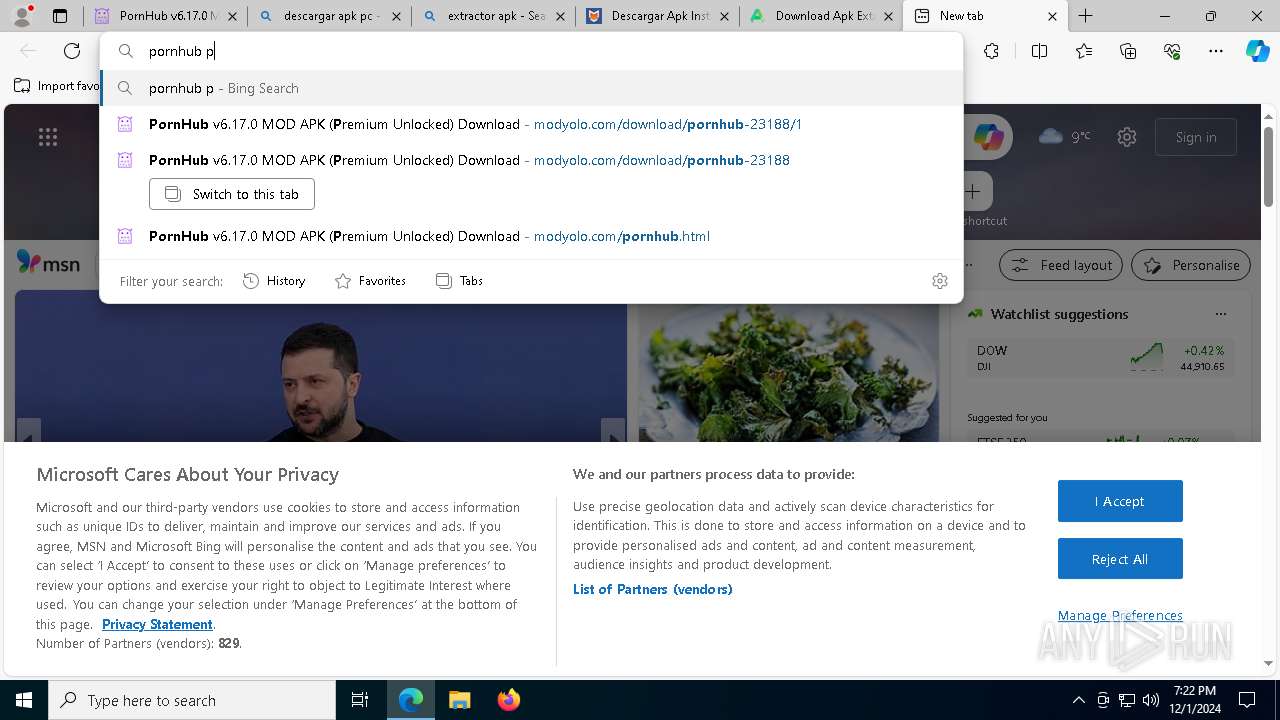Close the New tab tab
Image resolution: width=1280 pixels, height=720 pixels.
pos(1052,16)
